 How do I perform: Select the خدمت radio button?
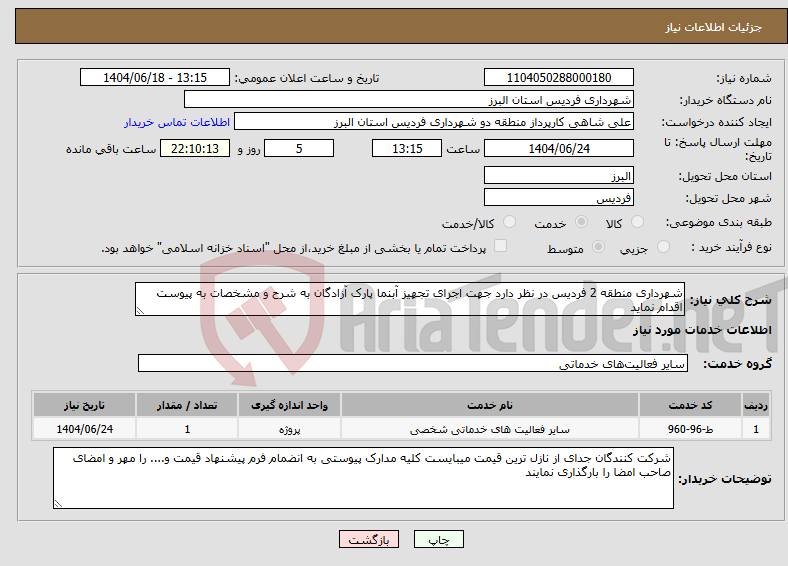point(581,222)
